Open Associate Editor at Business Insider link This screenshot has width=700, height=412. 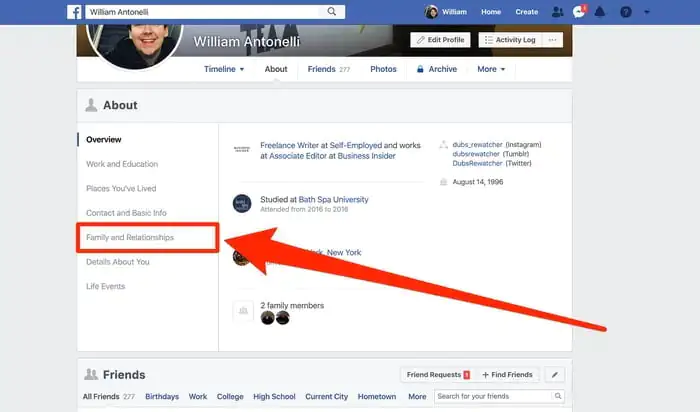pos(332,156)
